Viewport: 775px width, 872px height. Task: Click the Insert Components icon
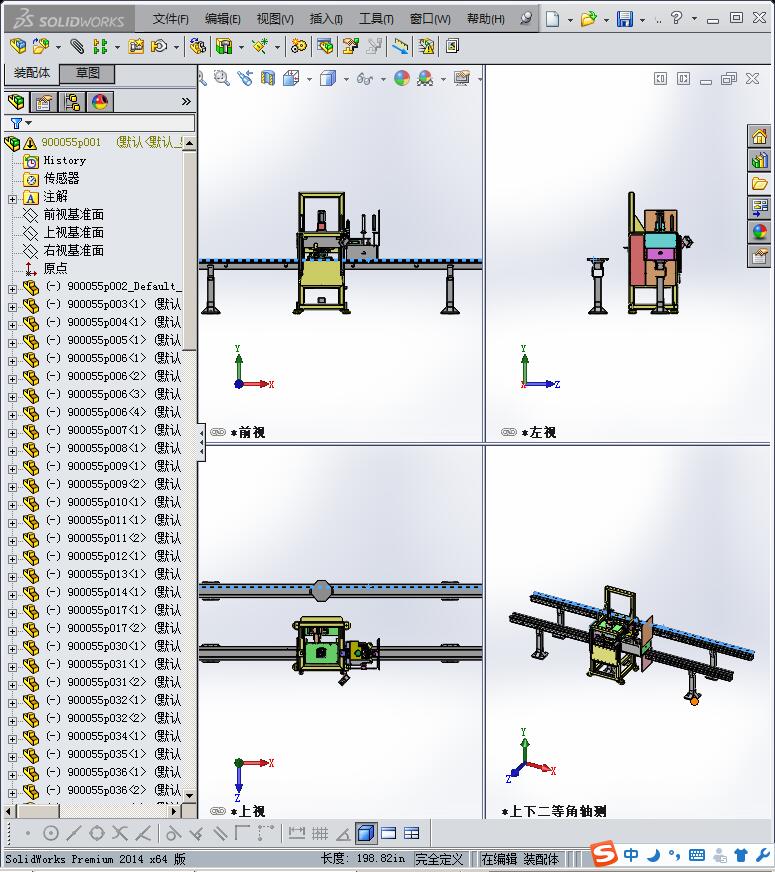coord(39,46)
